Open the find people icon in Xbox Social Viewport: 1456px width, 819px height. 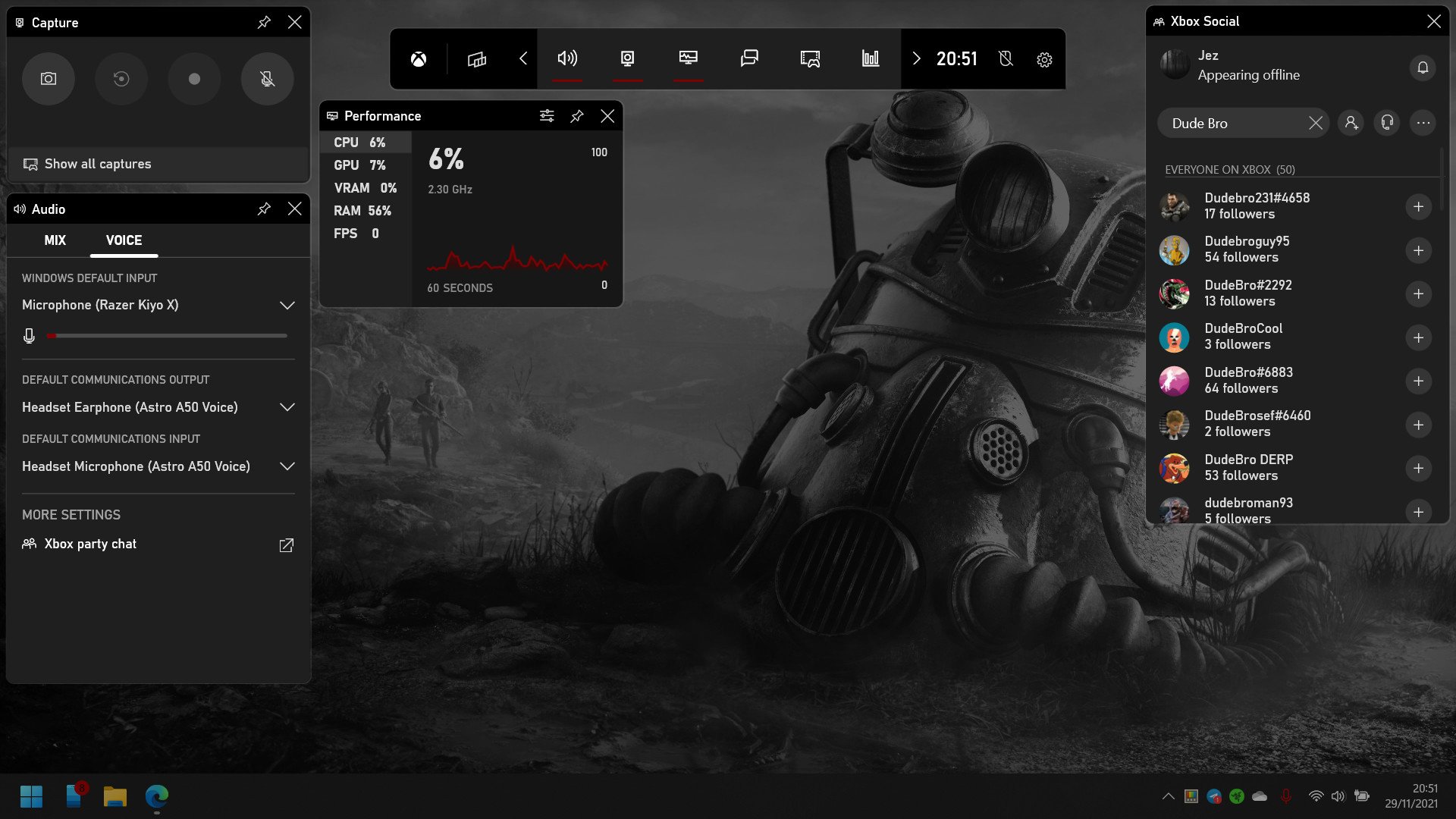[1351, 123]
